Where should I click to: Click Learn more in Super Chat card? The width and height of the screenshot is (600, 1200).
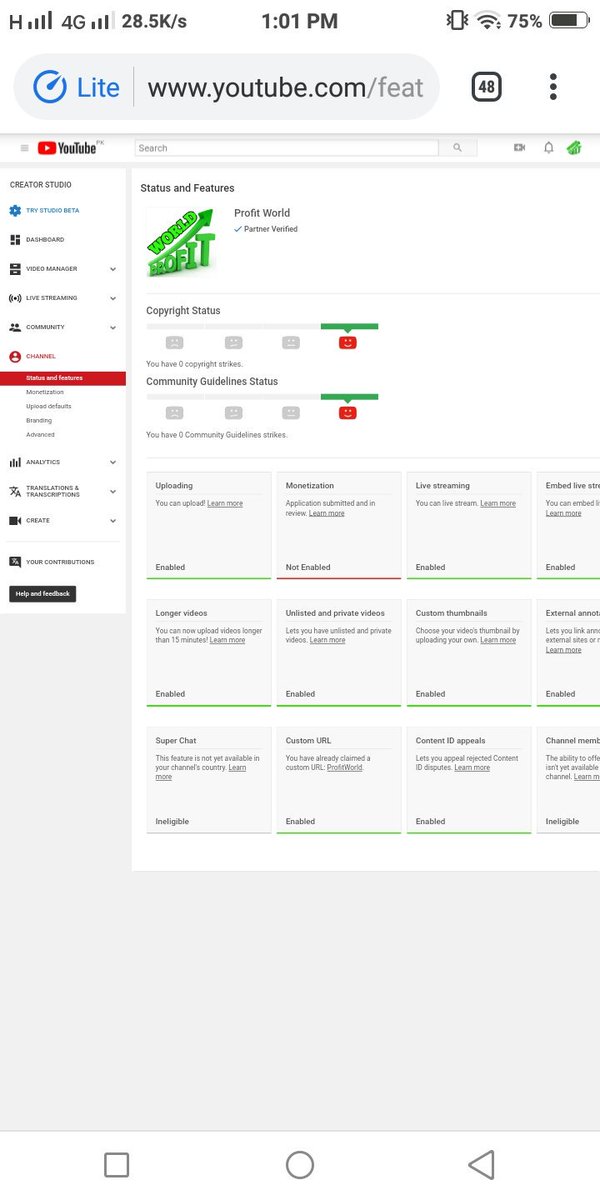point(201,772)
